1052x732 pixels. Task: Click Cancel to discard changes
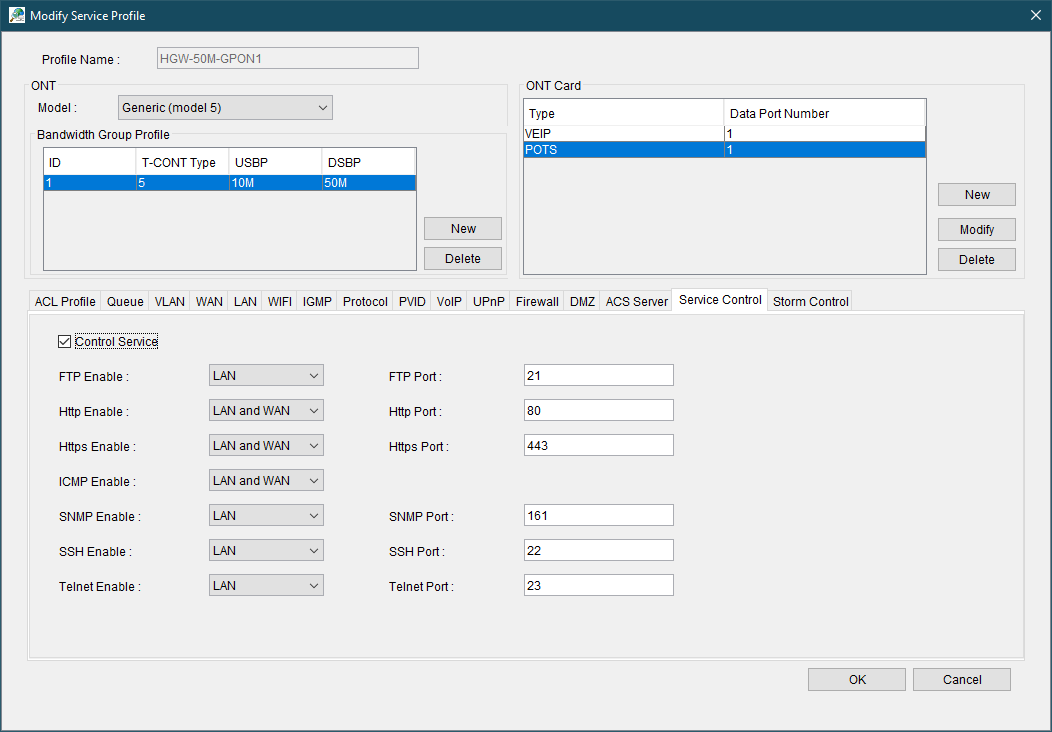coord(961,680)
